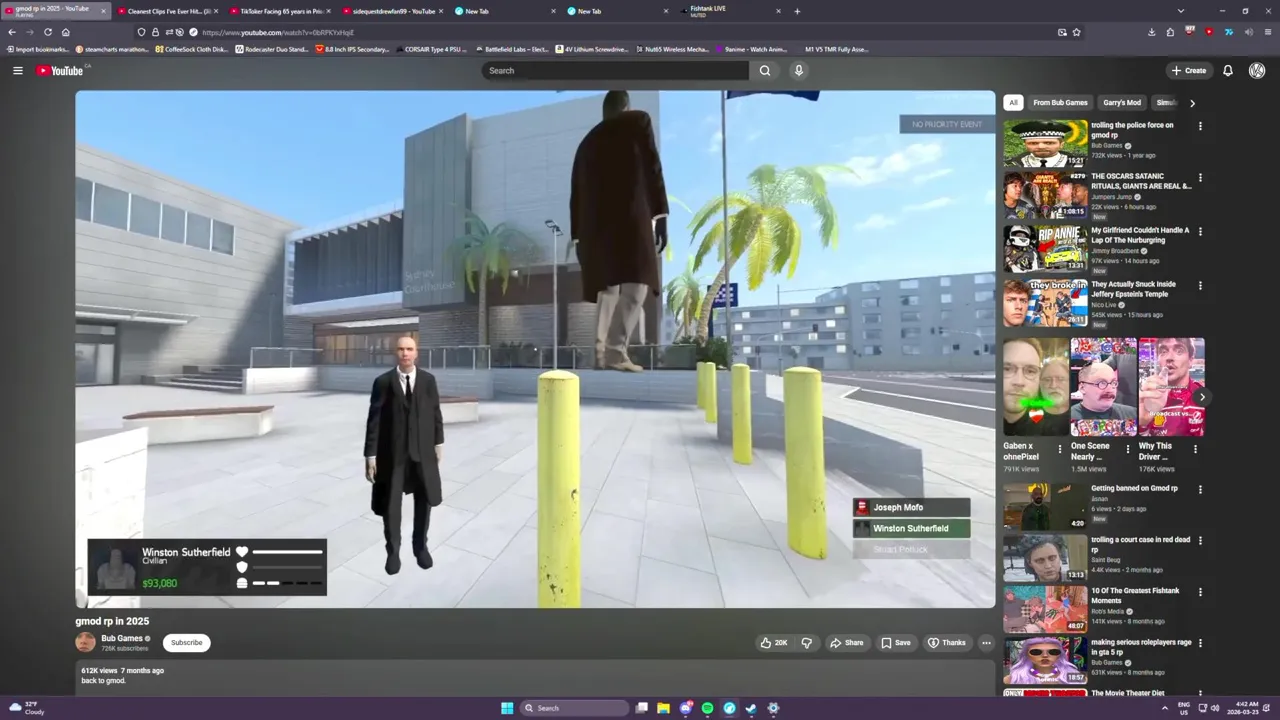Open the Battlefield Labs bookmark

click(x=512, y=49)
